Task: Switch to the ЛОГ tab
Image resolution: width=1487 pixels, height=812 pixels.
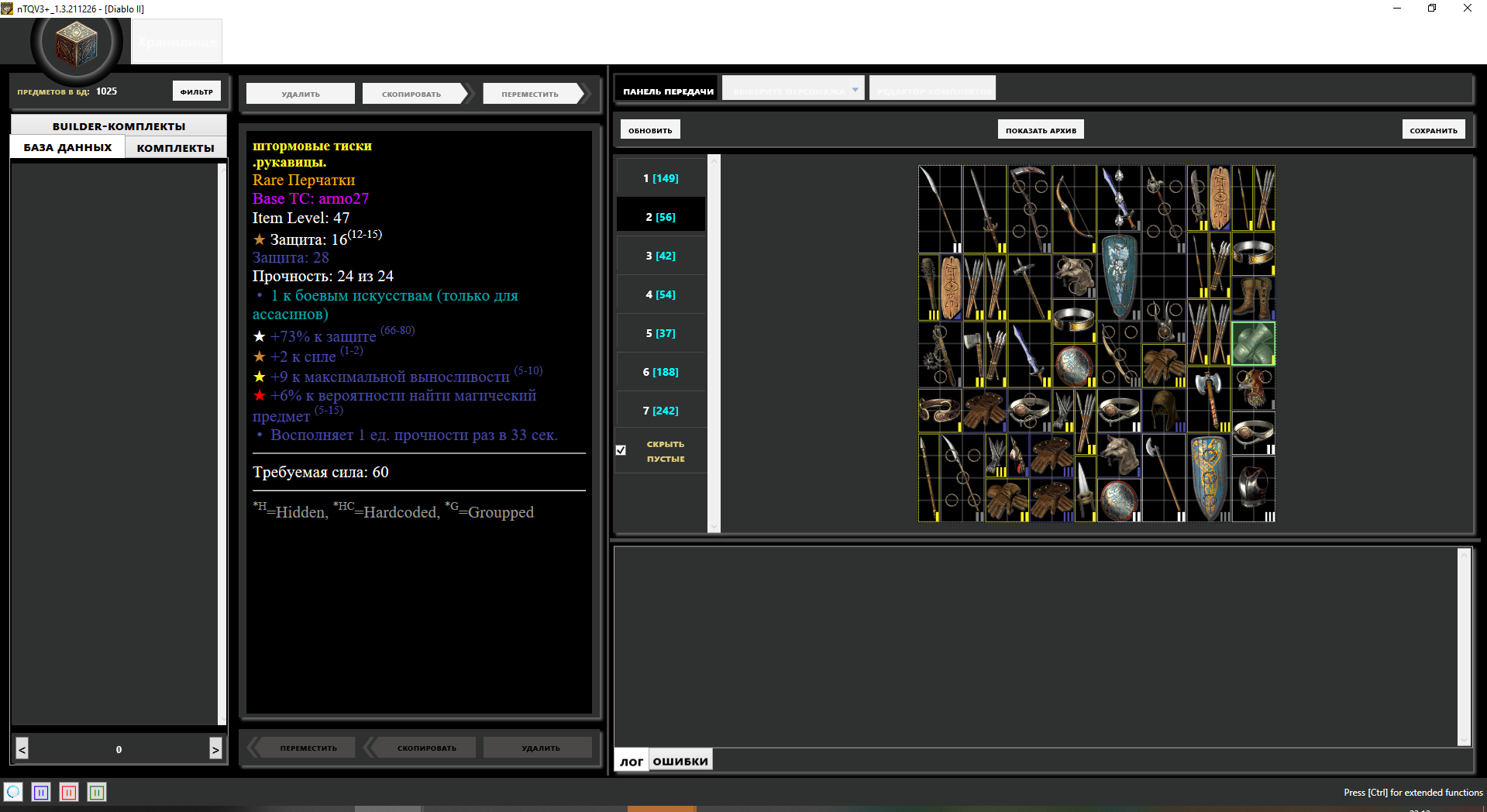Action: [632, 761]
